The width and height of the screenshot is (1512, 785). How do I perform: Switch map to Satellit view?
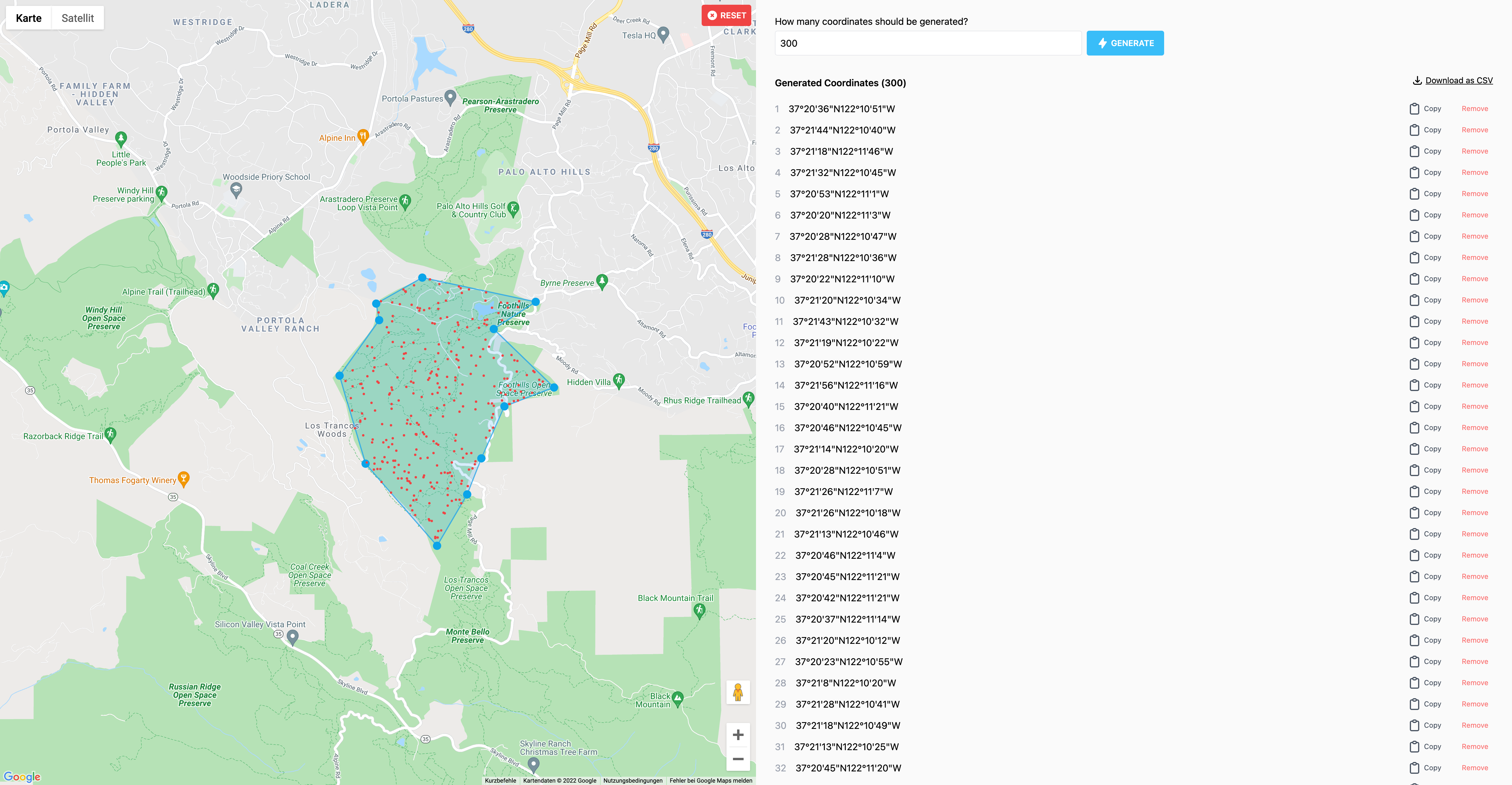pyautogui.click(x=77, y=18)
